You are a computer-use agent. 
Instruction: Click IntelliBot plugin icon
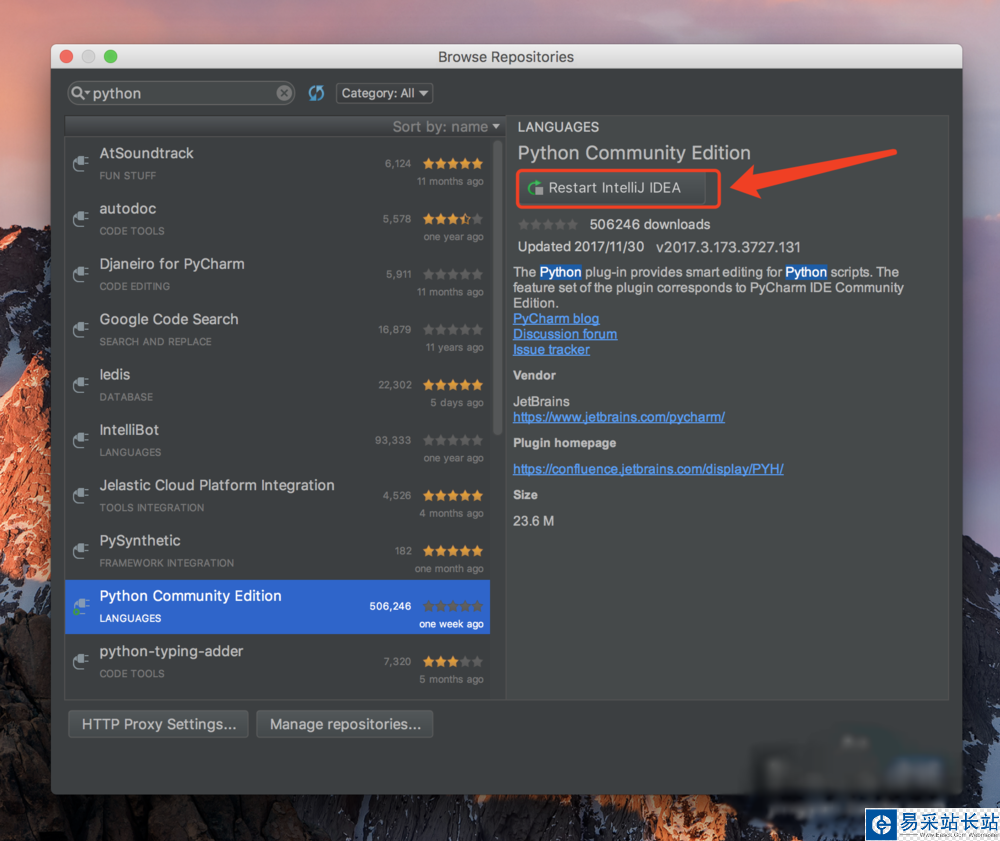point(81,441)
